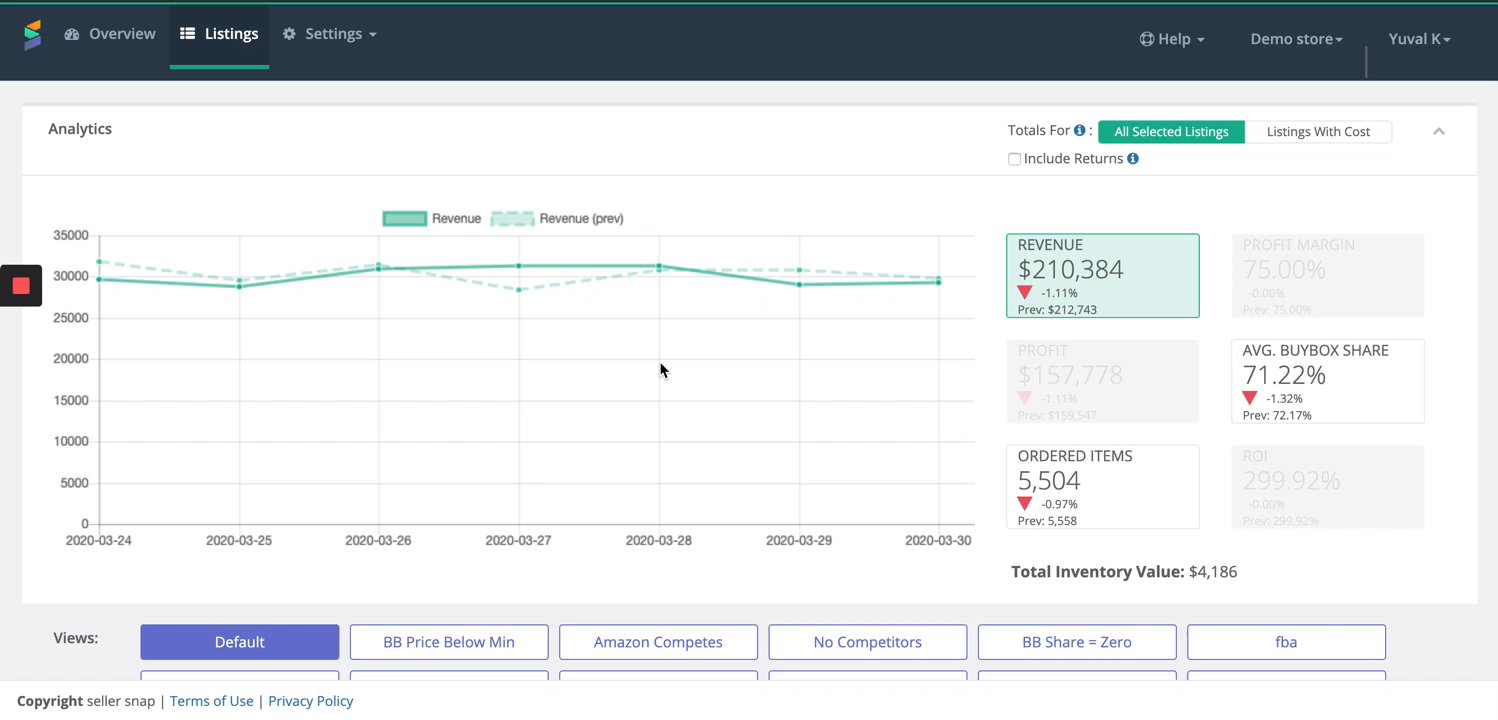Open the Privacy Policy link
The image size is (1498, 720).
click(x=311, y=701)
